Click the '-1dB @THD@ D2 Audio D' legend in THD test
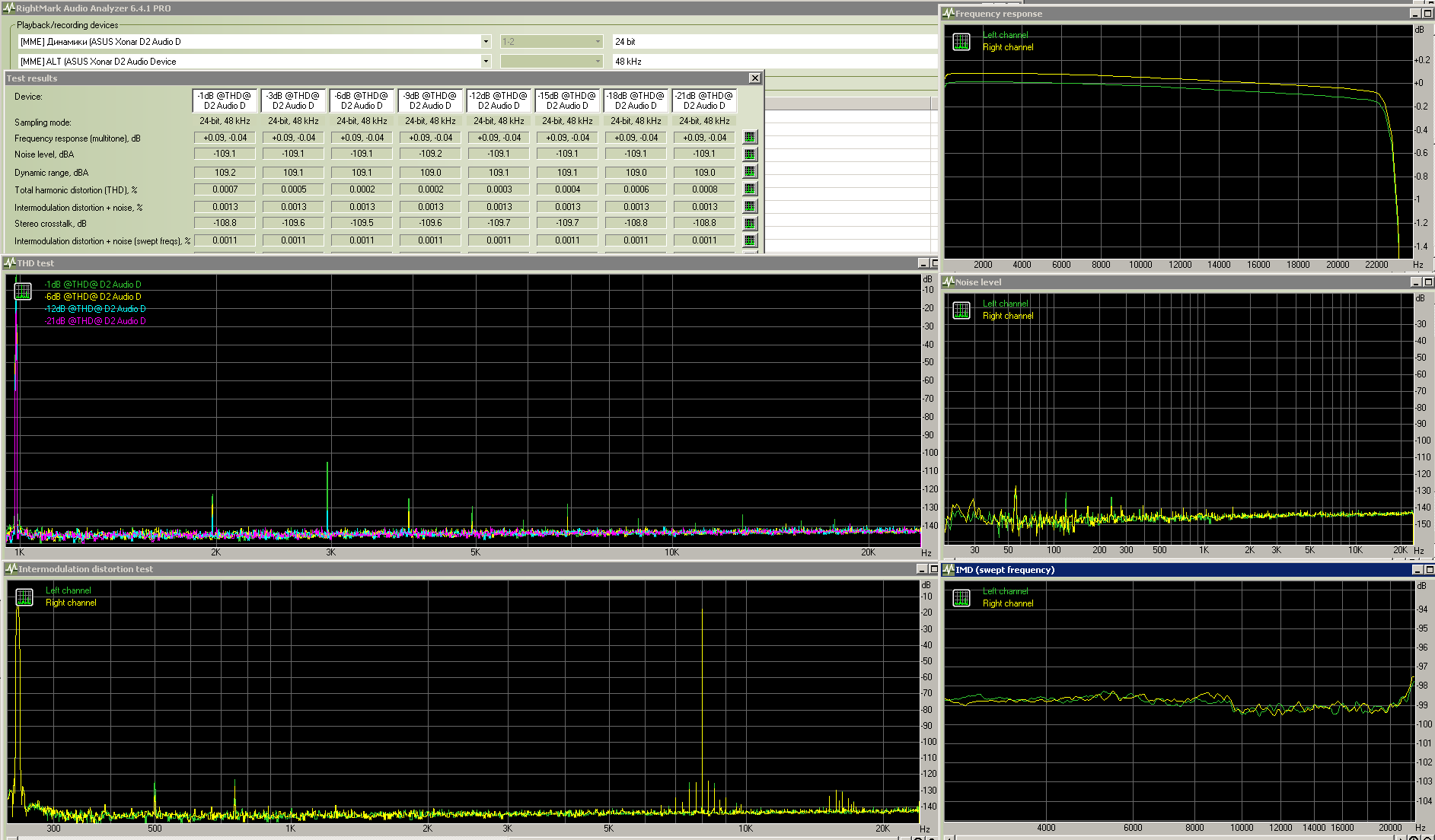1435x840 pixels. point(93,285)
